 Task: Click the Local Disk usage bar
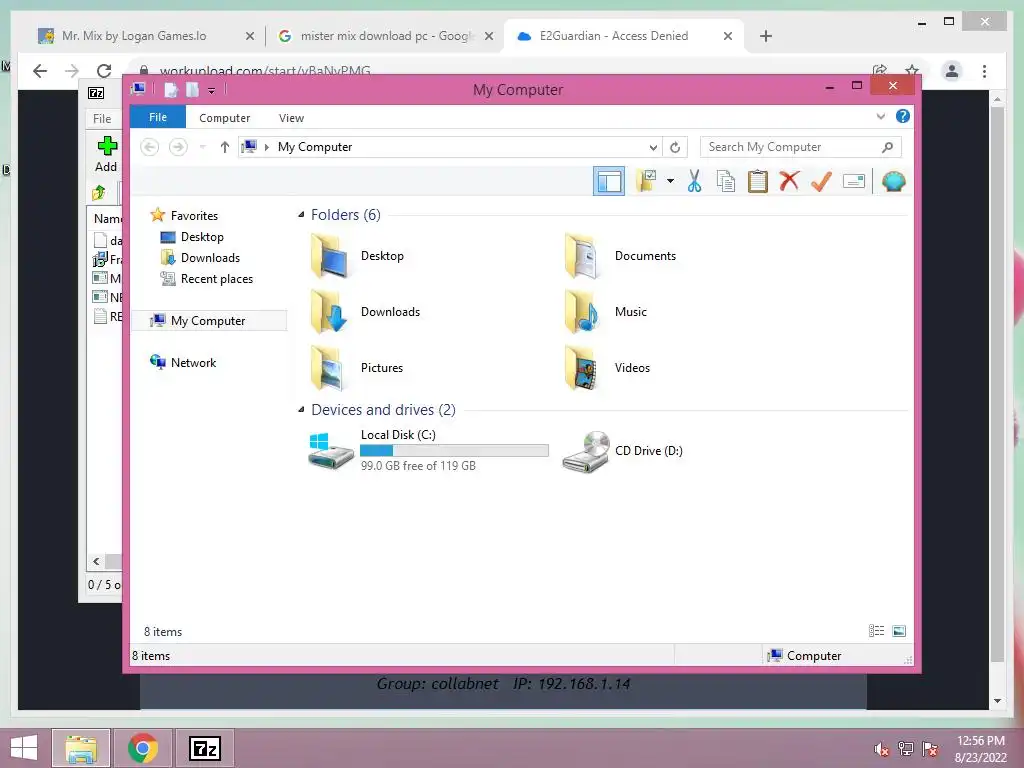pos(454,451)
